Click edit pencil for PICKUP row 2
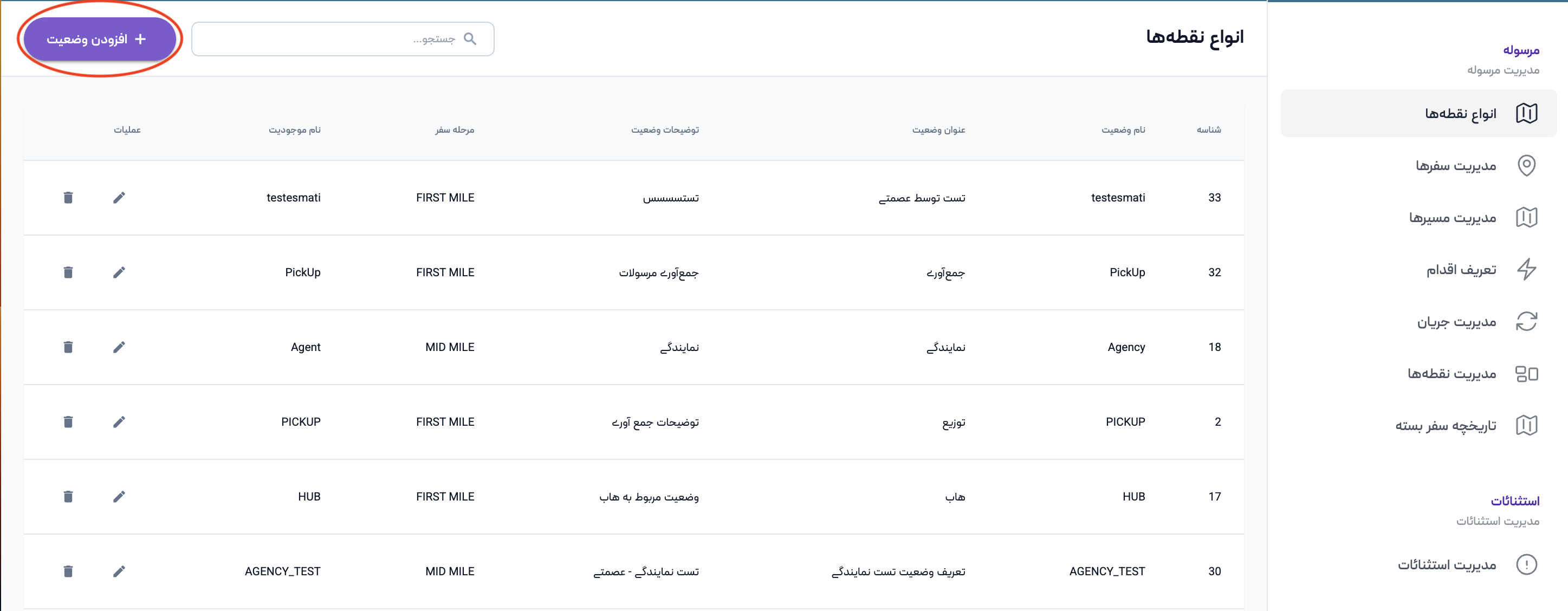 pos(119,422)
